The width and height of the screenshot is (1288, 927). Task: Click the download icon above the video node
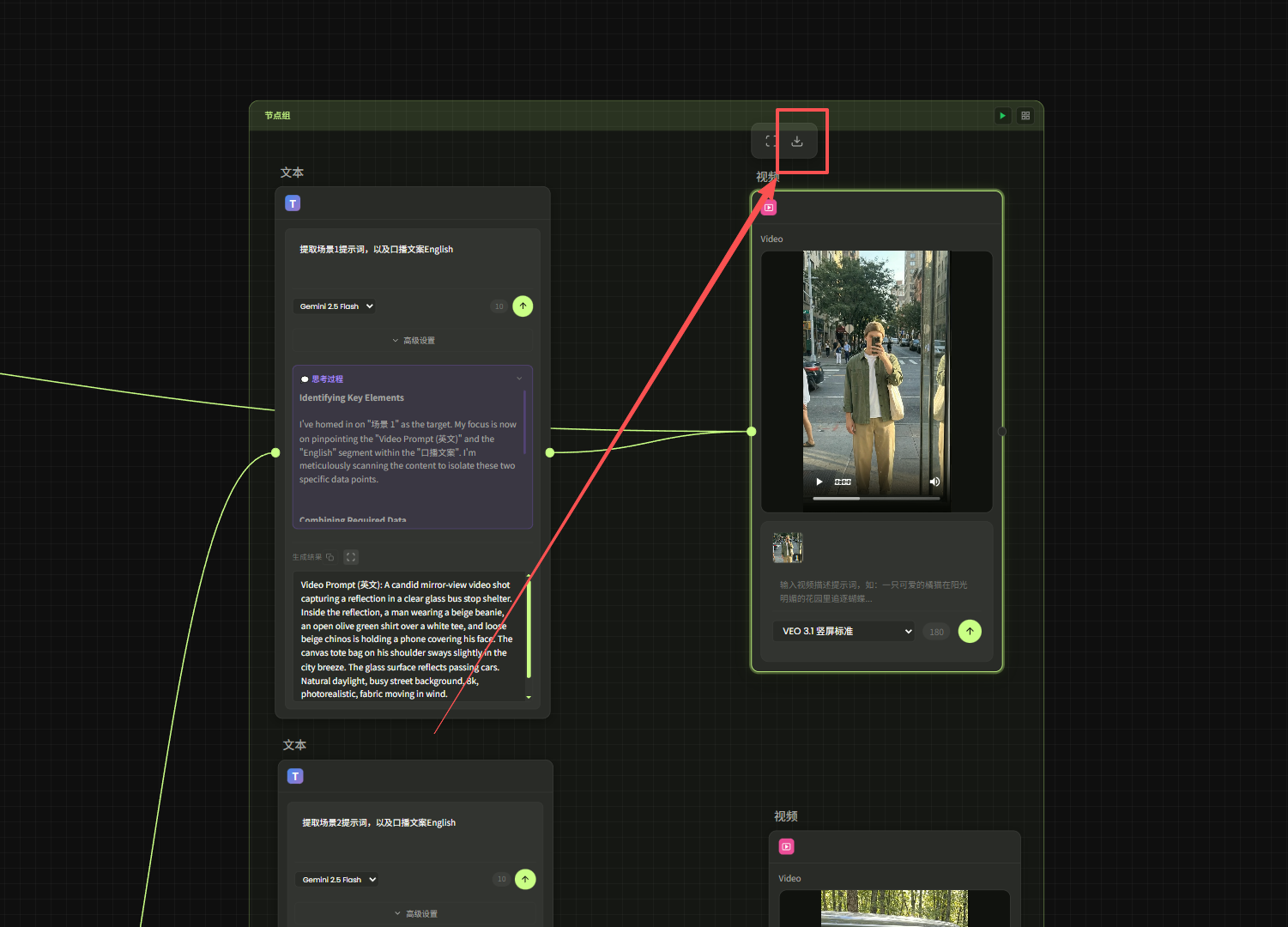(797, 142)
